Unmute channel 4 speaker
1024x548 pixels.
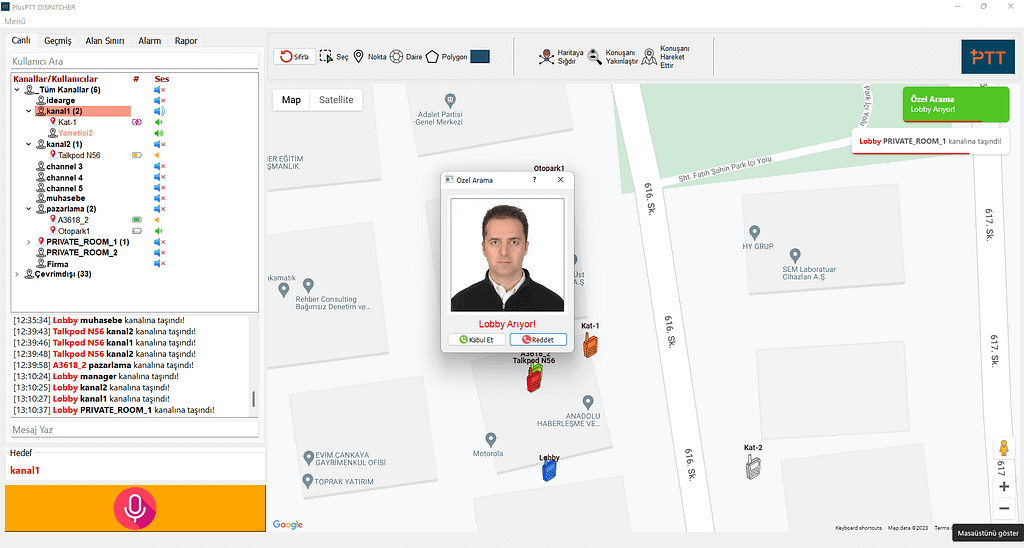(160, 178)
